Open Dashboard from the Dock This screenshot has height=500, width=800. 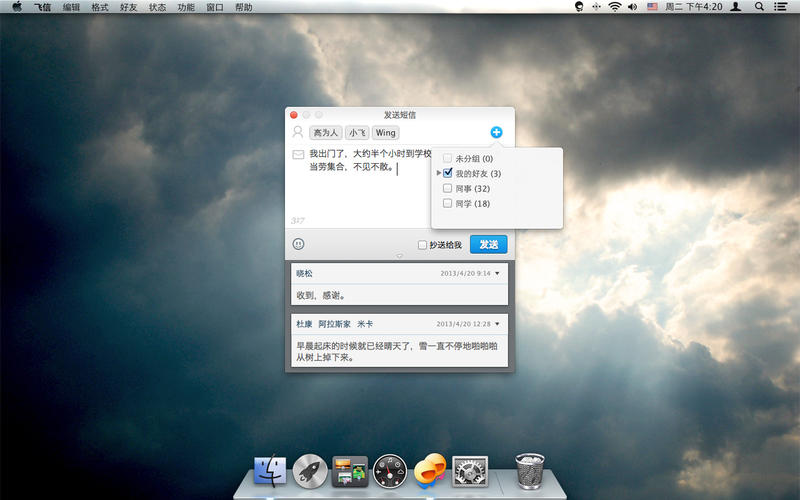(390, 469)
